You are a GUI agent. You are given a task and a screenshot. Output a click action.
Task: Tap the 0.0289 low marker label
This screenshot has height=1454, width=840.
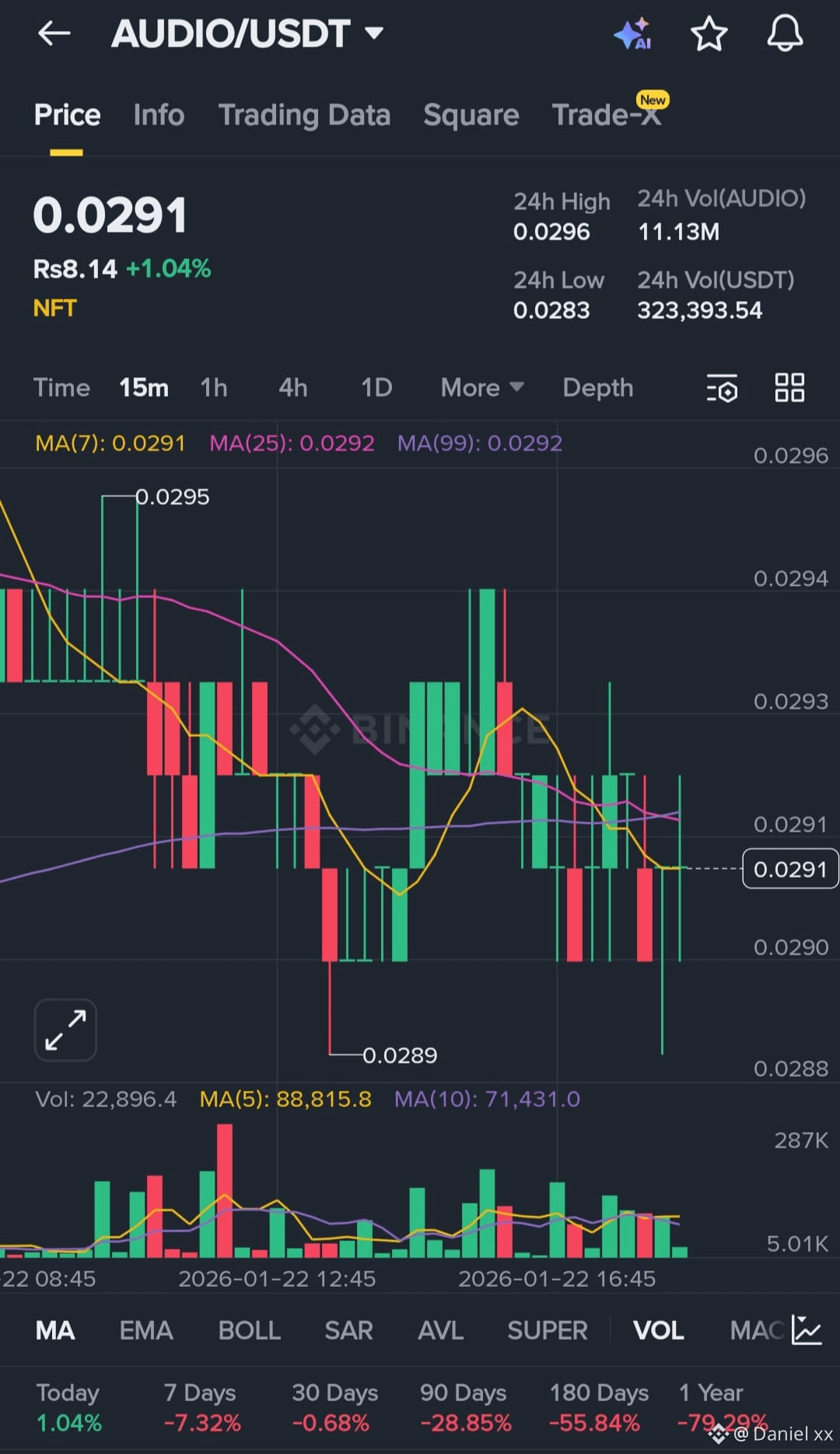(400, 1056)
